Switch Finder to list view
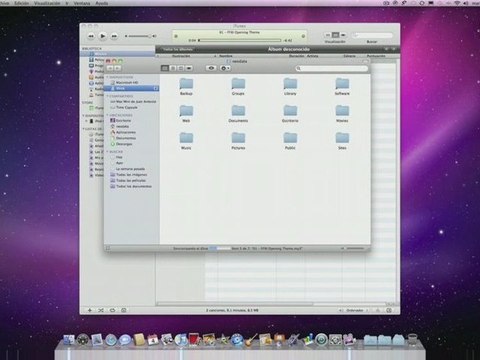 pos(173,68)
